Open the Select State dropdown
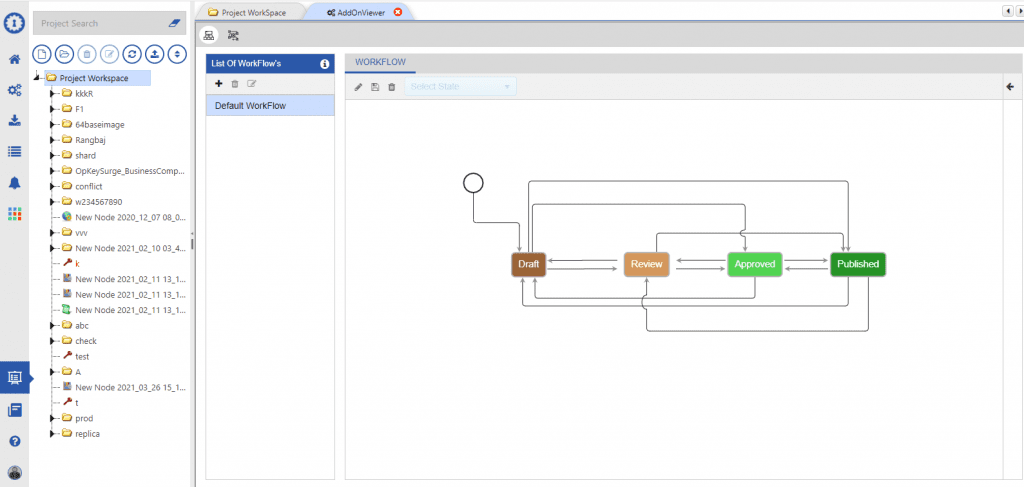This screenshot has width=1024, height=487. (x=460, y=87)
